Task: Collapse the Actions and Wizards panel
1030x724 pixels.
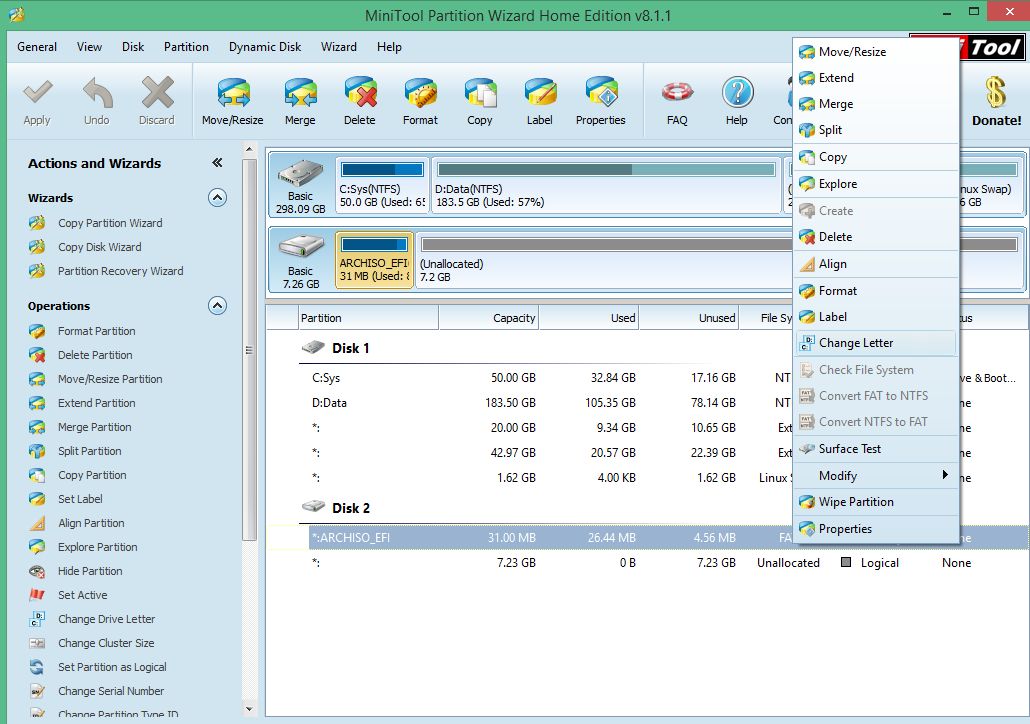Action: [217, 163]
